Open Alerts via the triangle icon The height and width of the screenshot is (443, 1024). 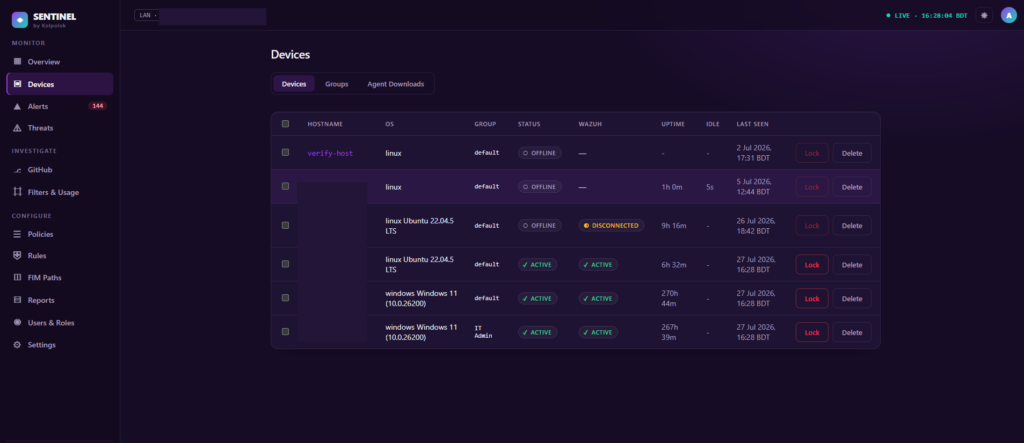tap(18, 106)
